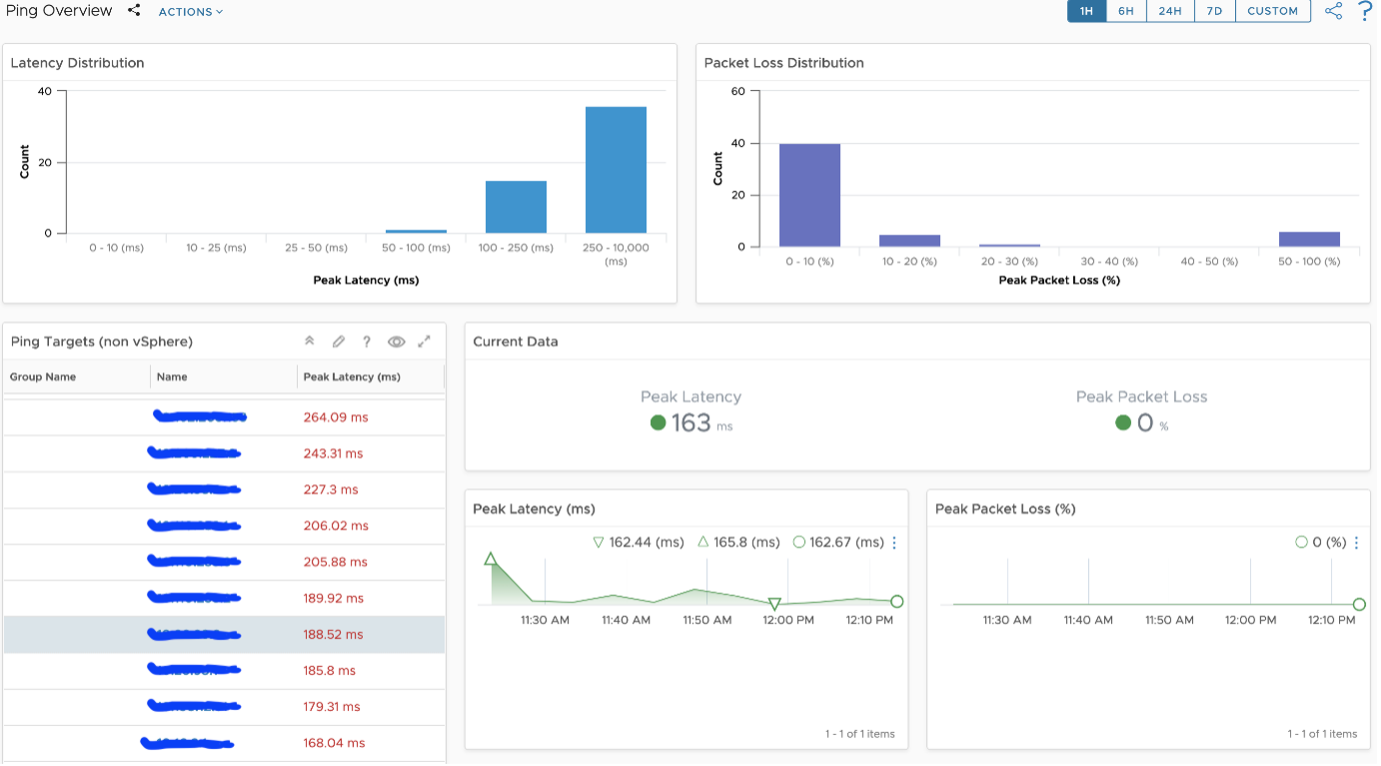Open the CUSTOM time range picker

pyautogui.click(x=1272, y=11)
